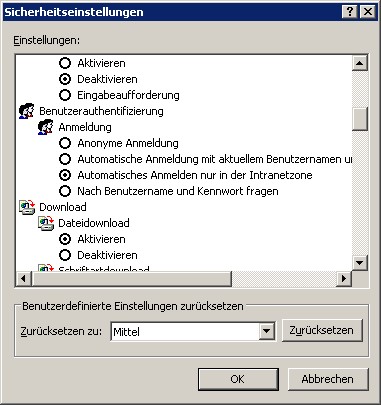Open the Zurücksetzen zu dropdown arrow
This screenshot has height=405, width=381.
click(266, 331)
